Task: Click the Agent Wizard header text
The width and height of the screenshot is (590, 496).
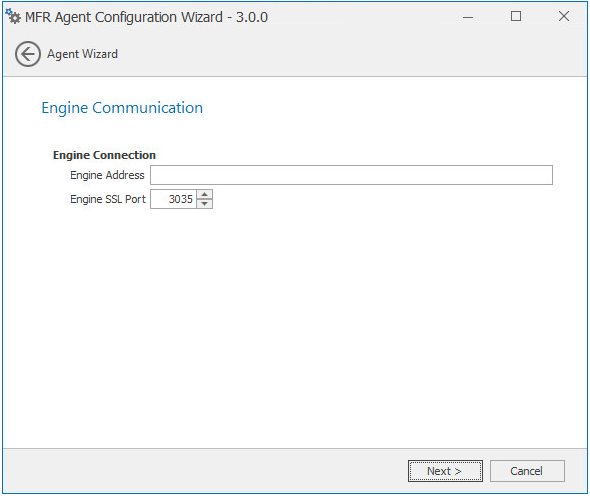Action: (82, 54)
